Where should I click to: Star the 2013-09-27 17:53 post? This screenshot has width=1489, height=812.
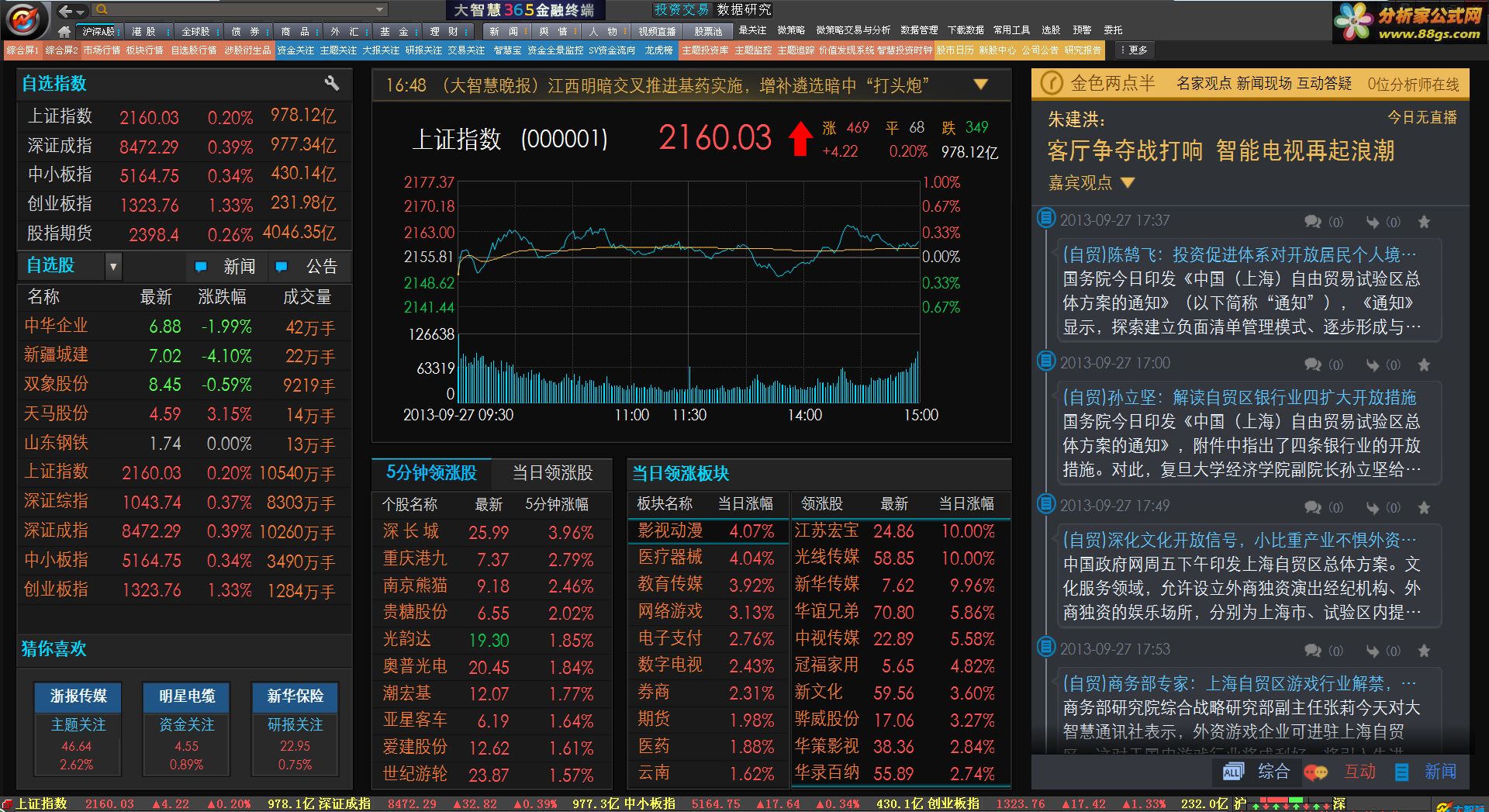pyautogui.click(x=1424, y=651)
